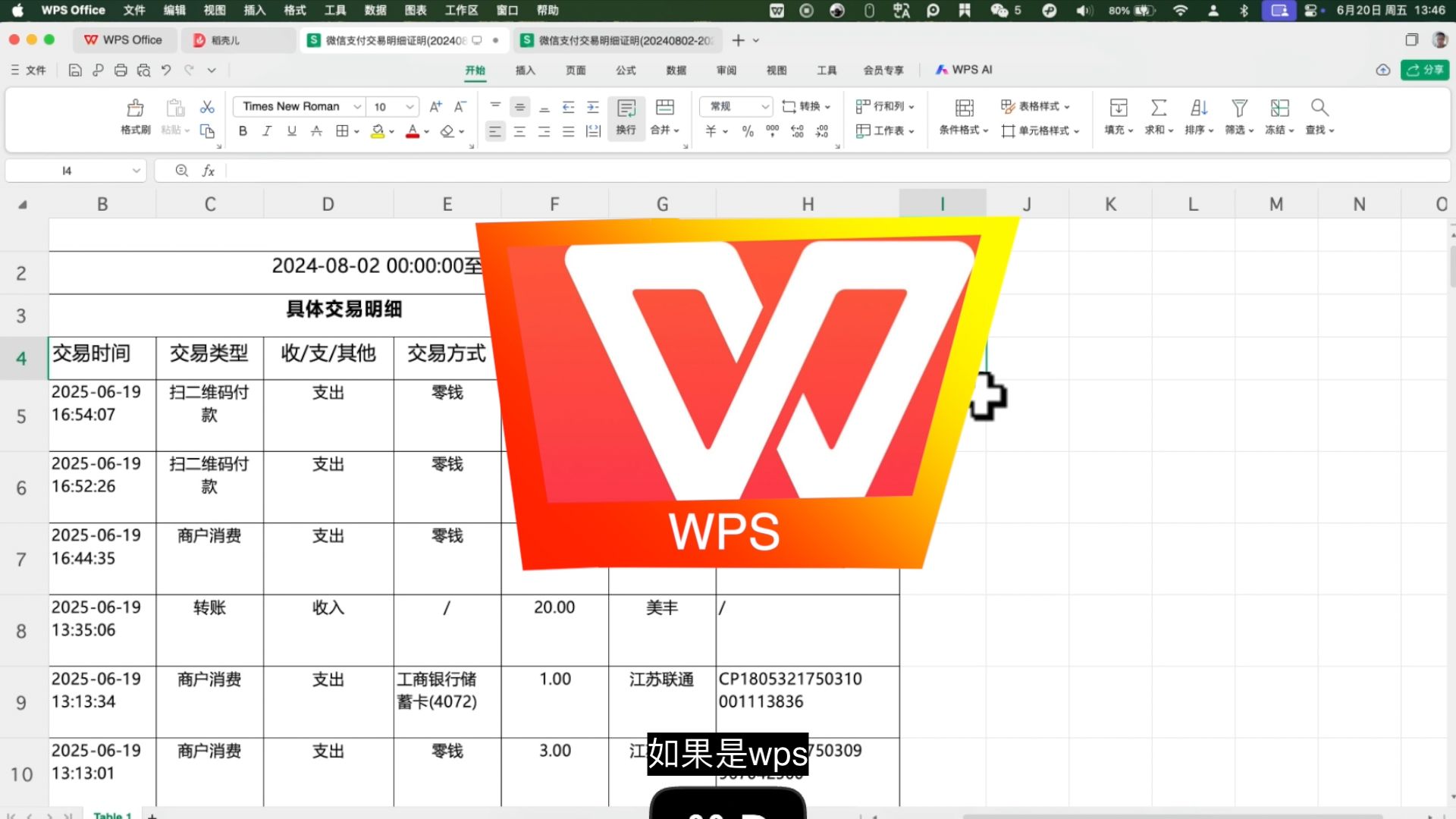Viewport: 1456px width, 819px height.
Task: Click the Increase Decimal icon
Action: [797, 131]
